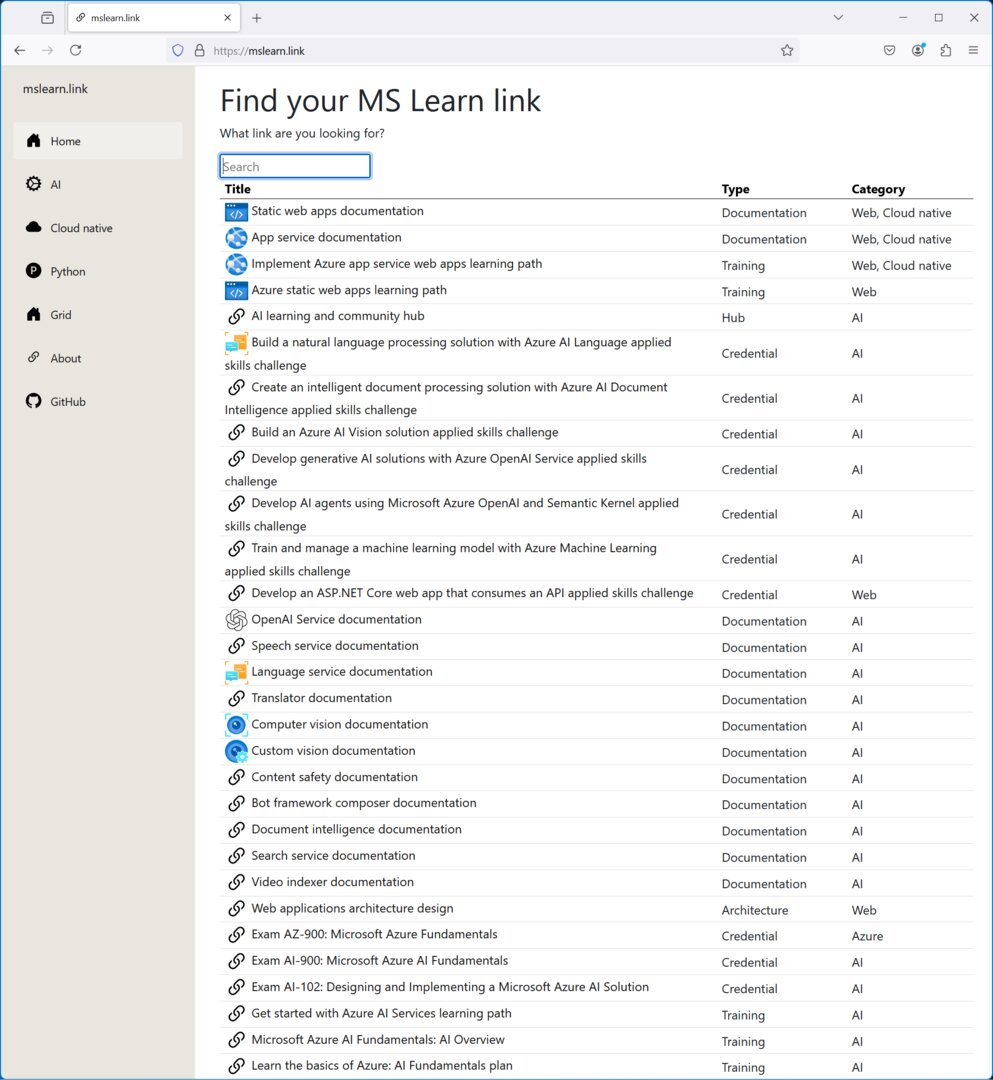Click the OpenAI Service documentation logo icon

tap(236, 620)
